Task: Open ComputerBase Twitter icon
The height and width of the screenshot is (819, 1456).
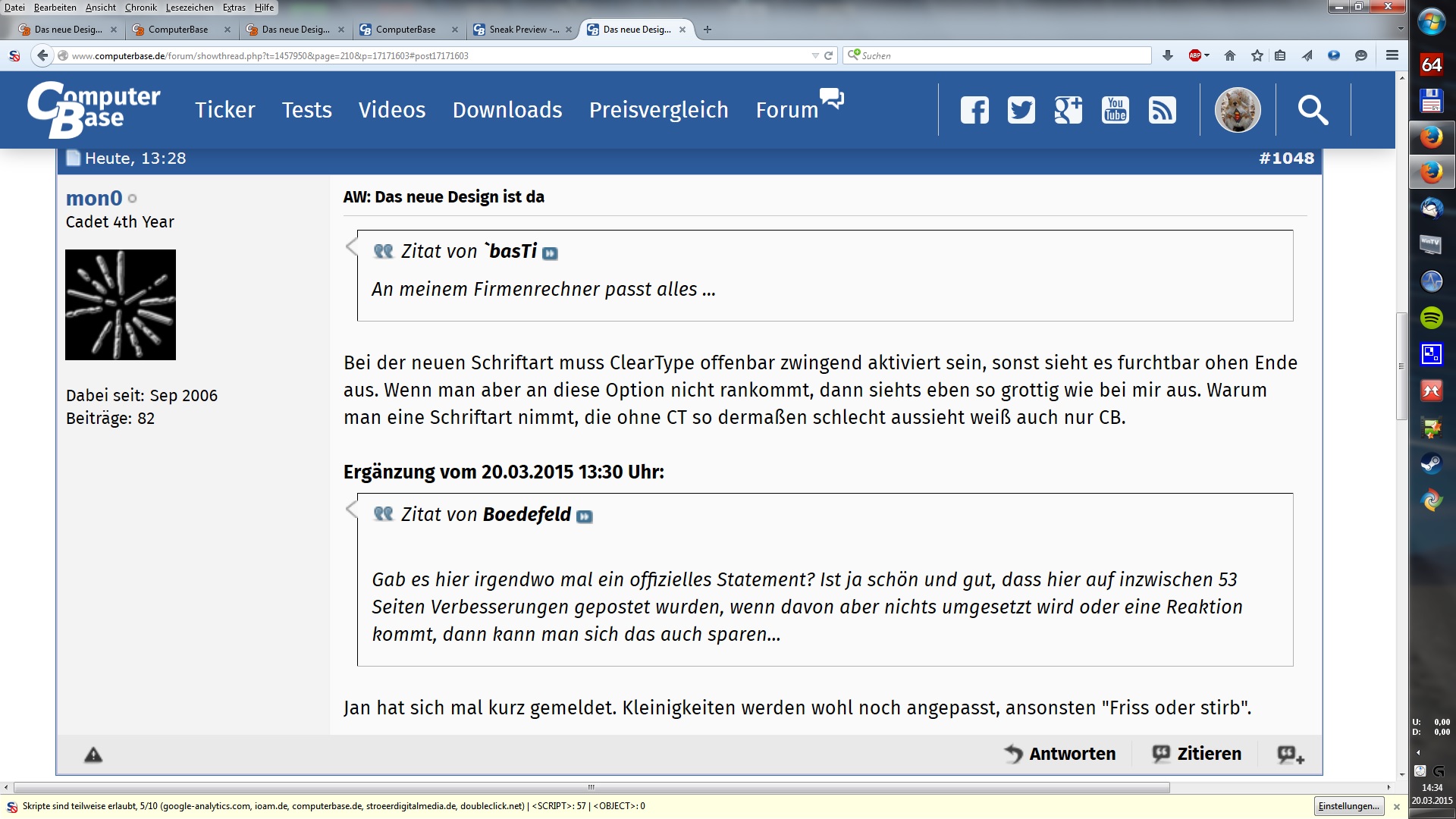Action: (1021, 111)
